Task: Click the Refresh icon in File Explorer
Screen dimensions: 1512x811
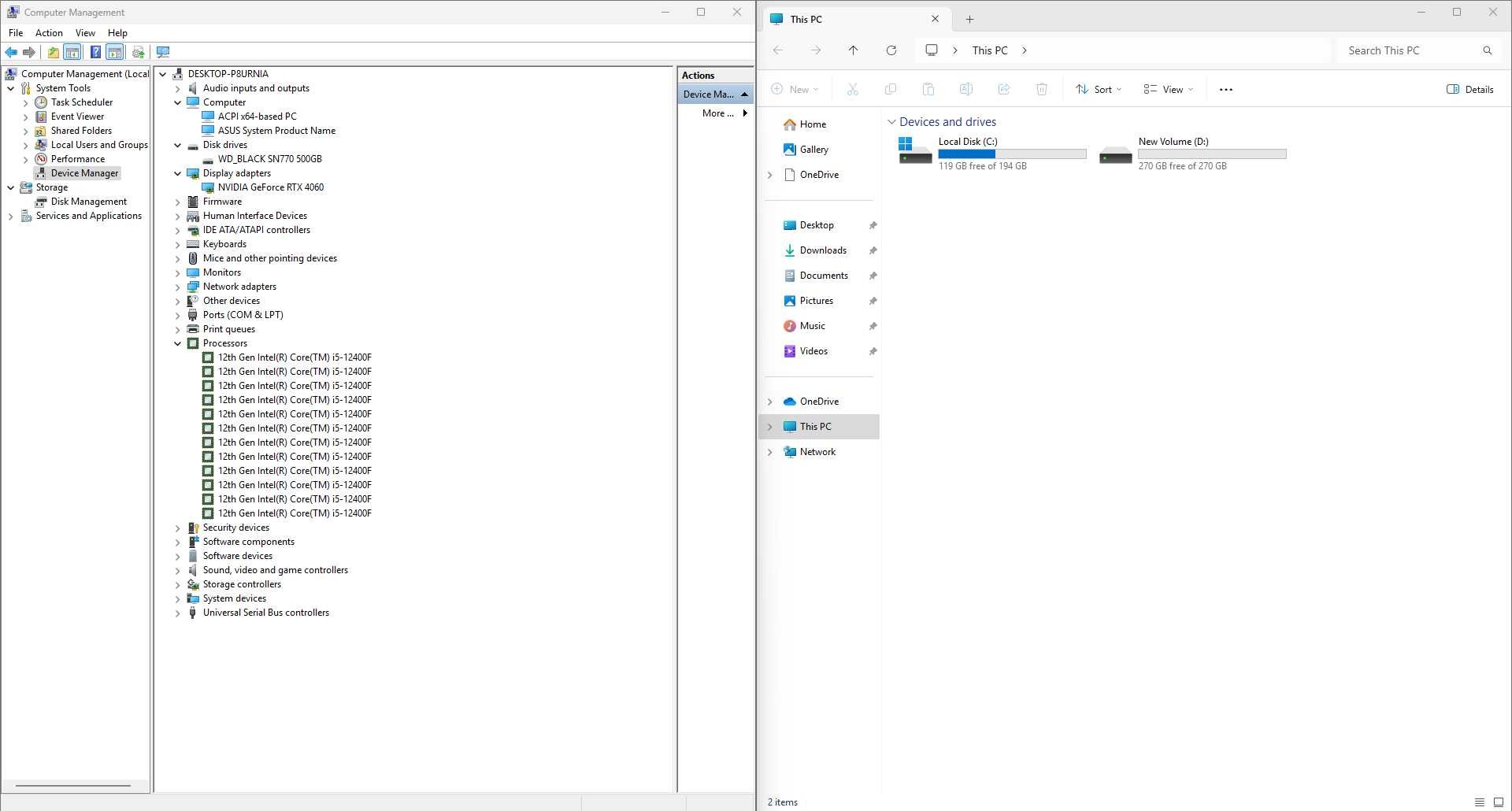Action: (891, 50)
